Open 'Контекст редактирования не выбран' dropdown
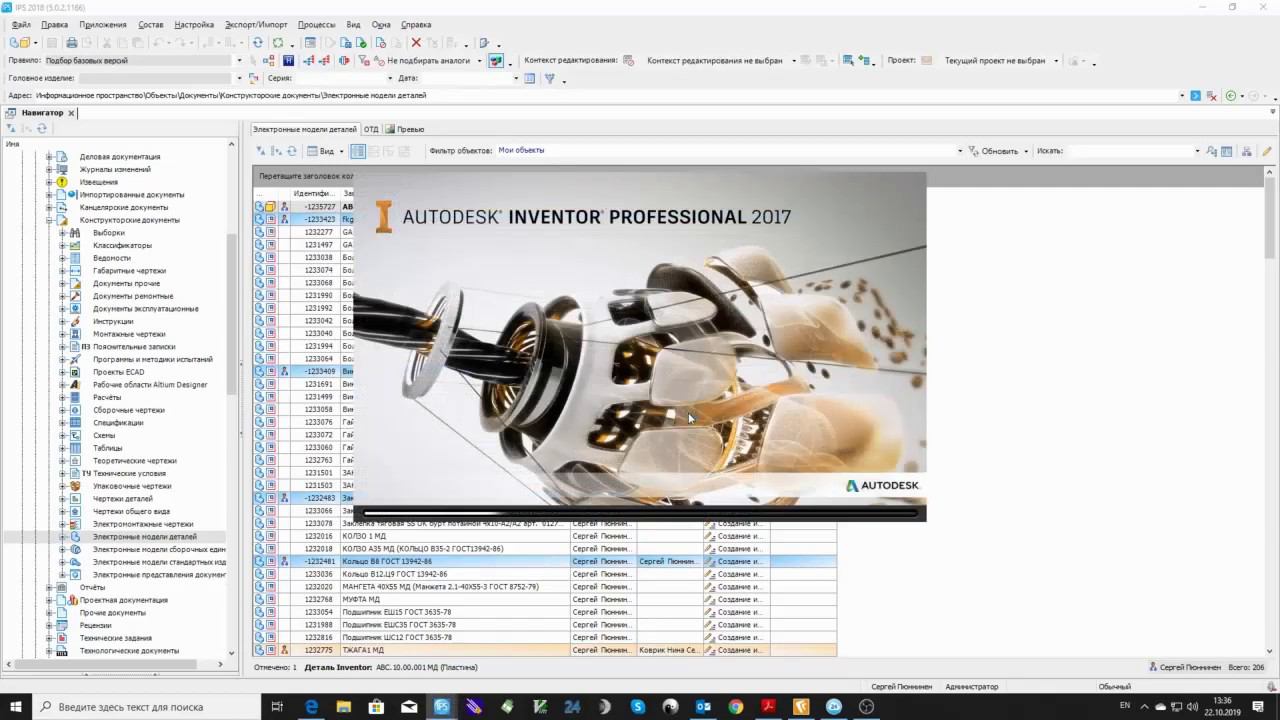1280x720 pixels. coord(794,61)
